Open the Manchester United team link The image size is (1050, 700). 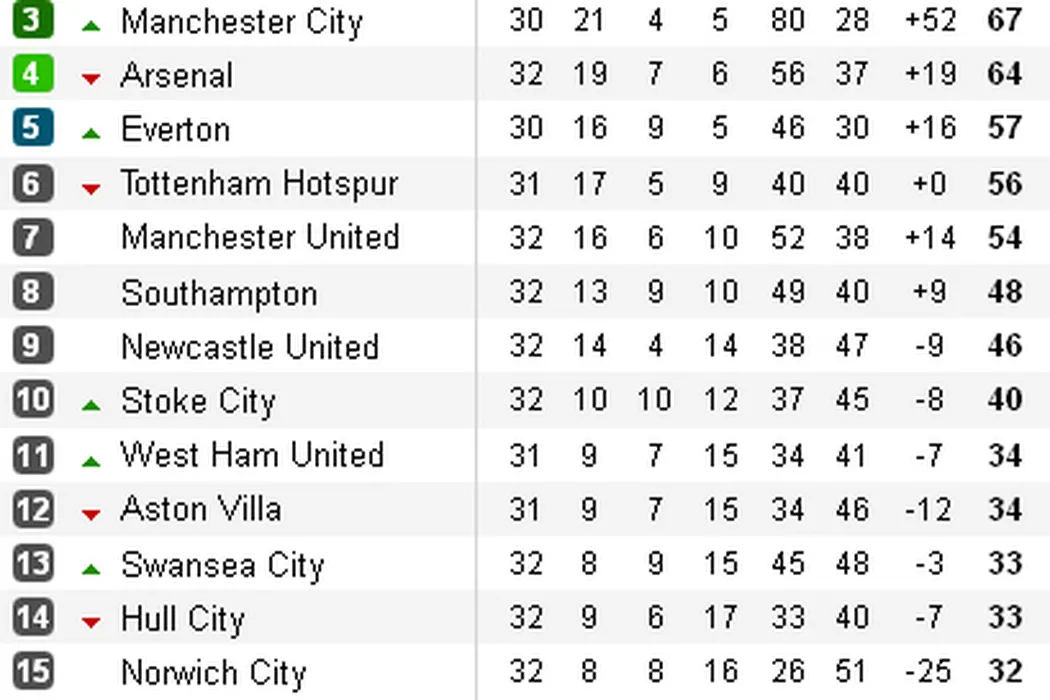tap(260, 237)
